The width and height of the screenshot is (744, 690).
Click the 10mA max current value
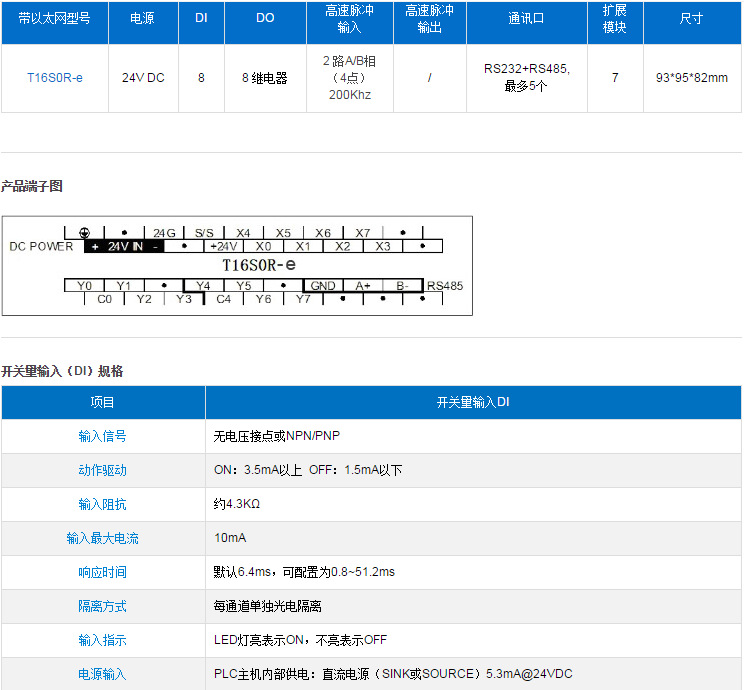pos(230,538)
